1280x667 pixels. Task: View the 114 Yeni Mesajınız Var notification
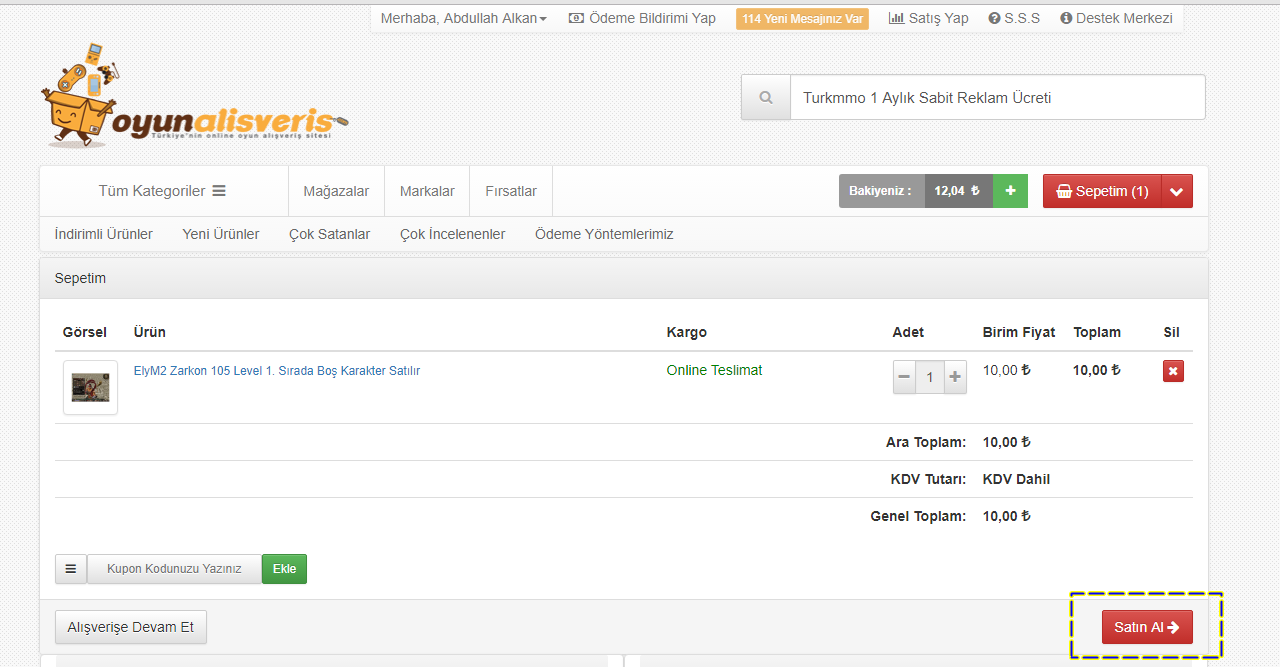tap(802, 19)
